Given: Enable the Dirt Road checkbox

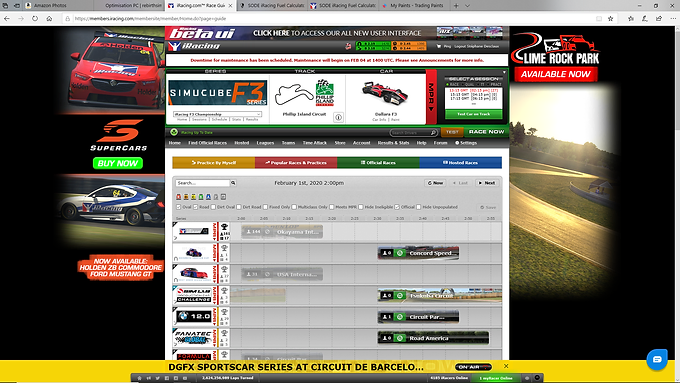Looking at the screenshot, I should 239,207.
